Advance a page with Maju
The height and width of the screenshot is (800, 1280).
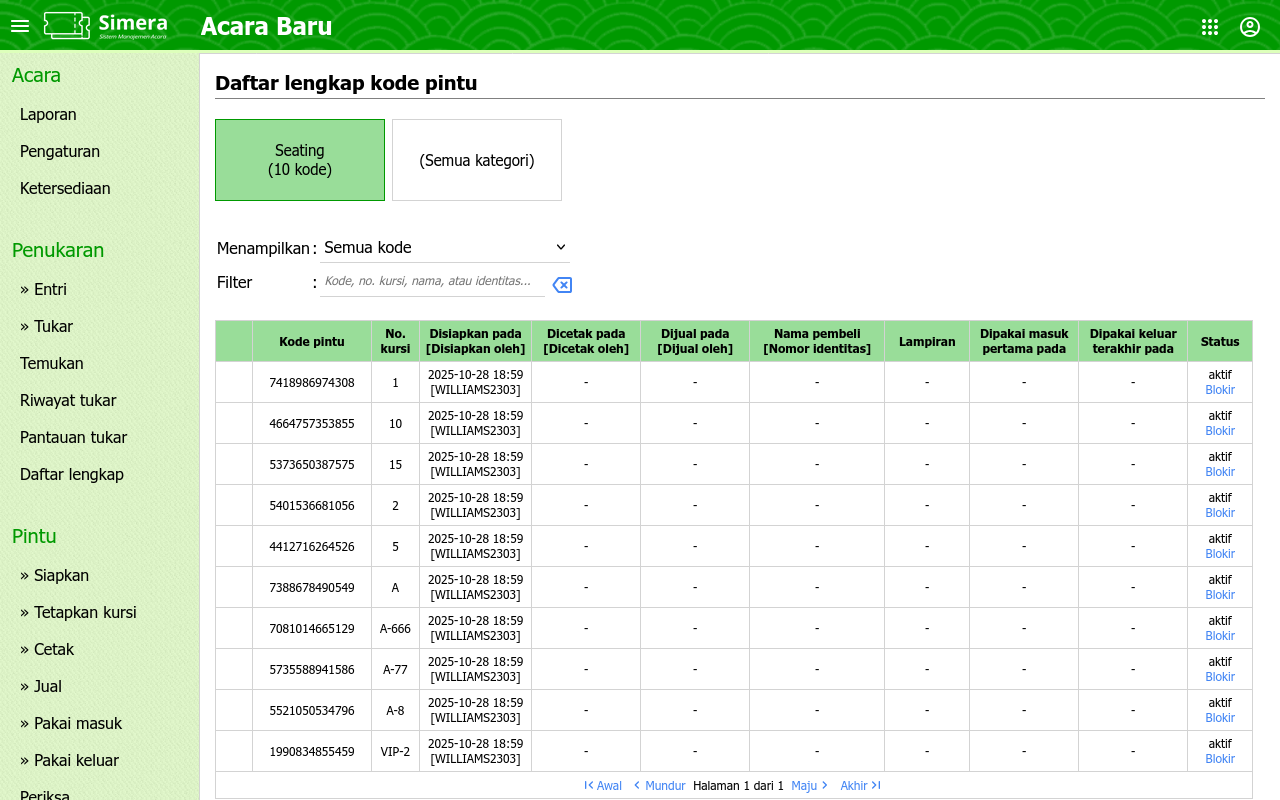coord(809,786)
